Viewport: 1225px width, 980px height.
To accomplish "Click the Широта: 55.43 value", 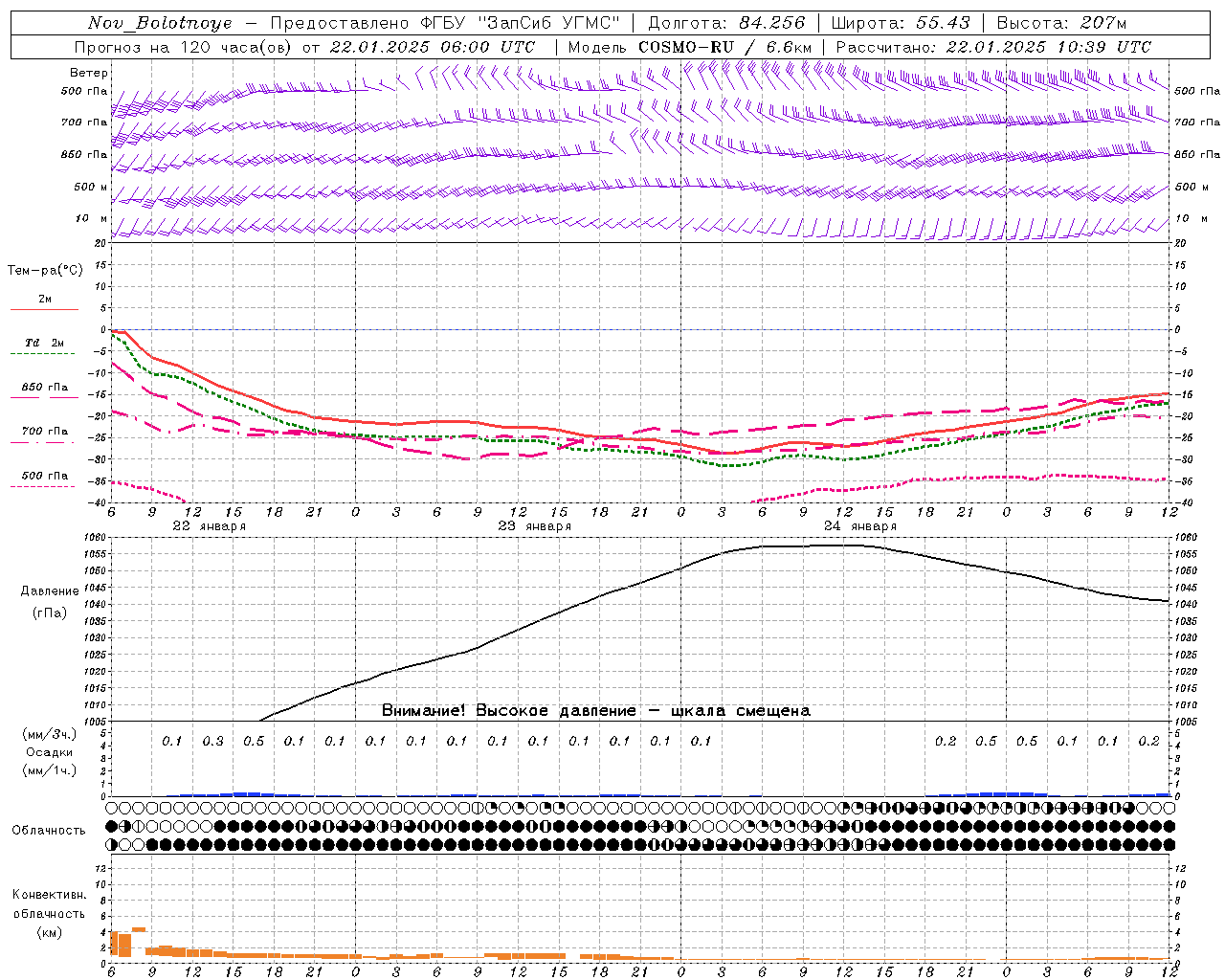I will [x=901, y=23].
